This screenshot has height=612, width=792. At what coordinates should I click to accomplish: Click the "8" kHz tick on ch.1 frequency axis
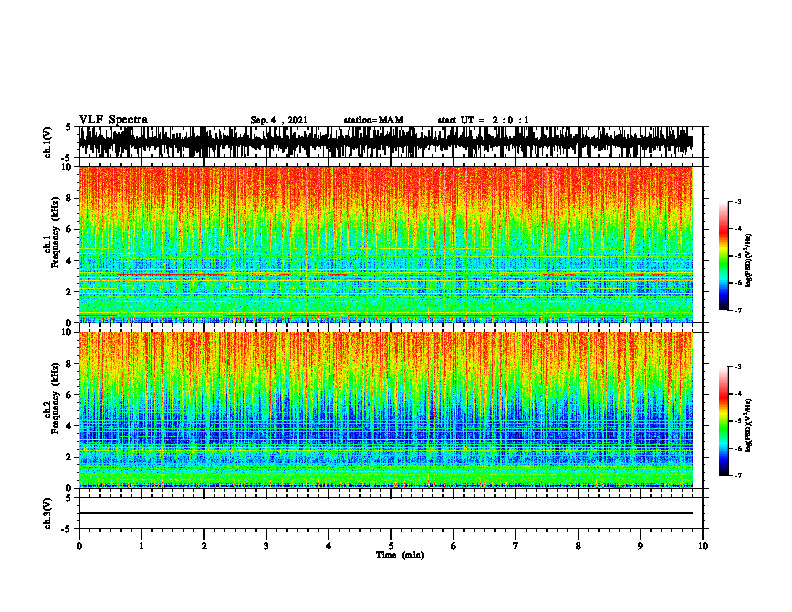pos(69,198)
